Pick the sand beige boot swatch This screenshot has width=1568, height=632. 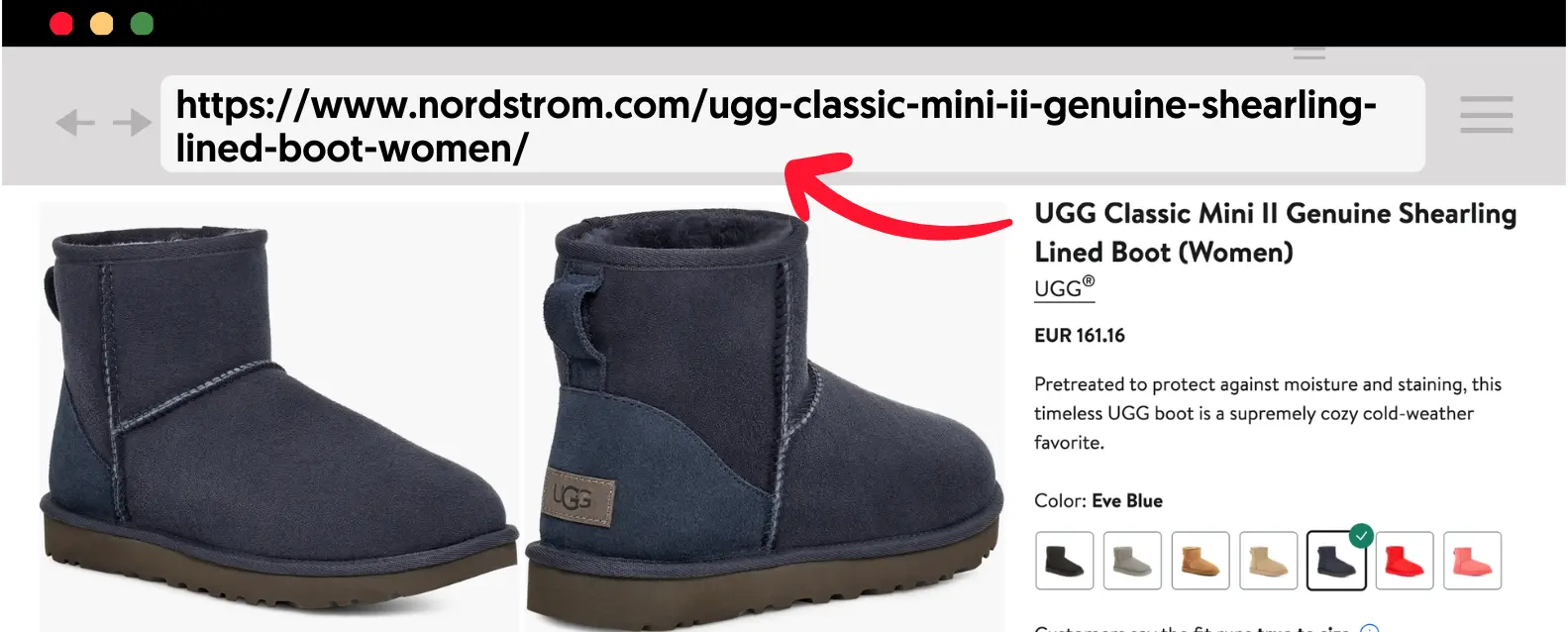(1268, 561)
